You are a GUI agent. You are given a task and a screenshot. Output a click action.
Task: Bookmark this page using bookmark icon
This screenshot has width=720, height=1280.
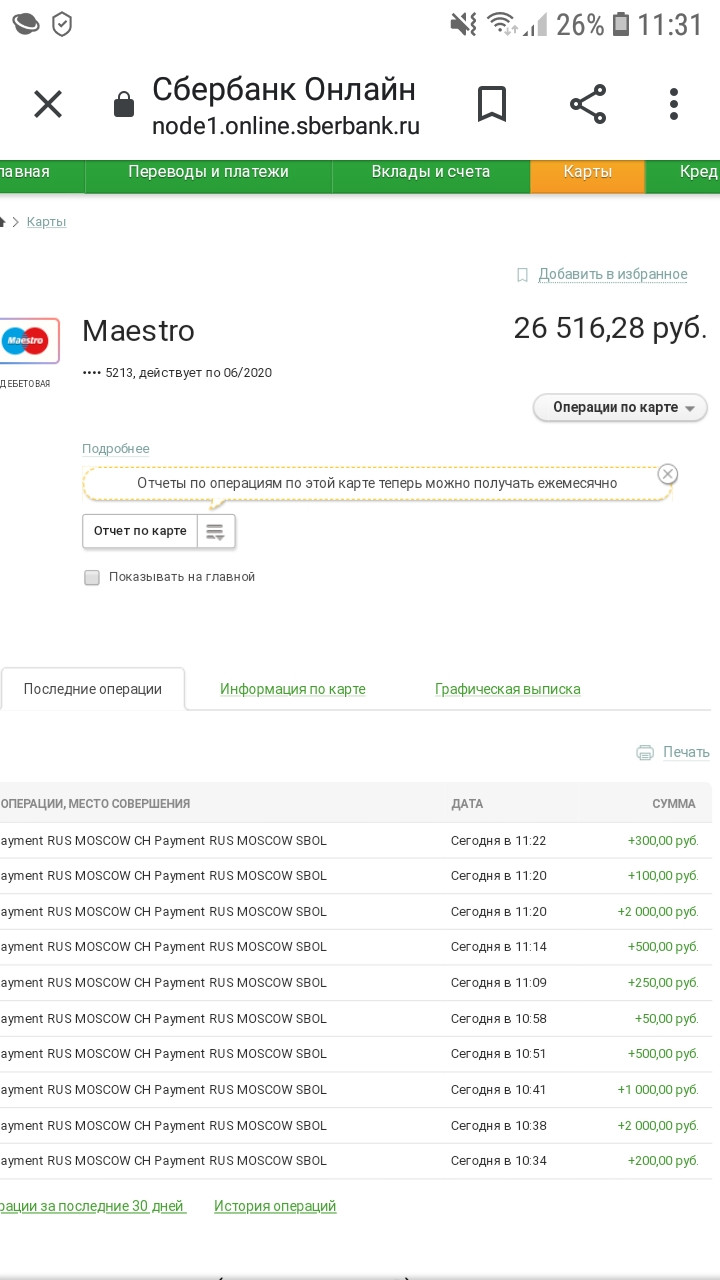492,104
